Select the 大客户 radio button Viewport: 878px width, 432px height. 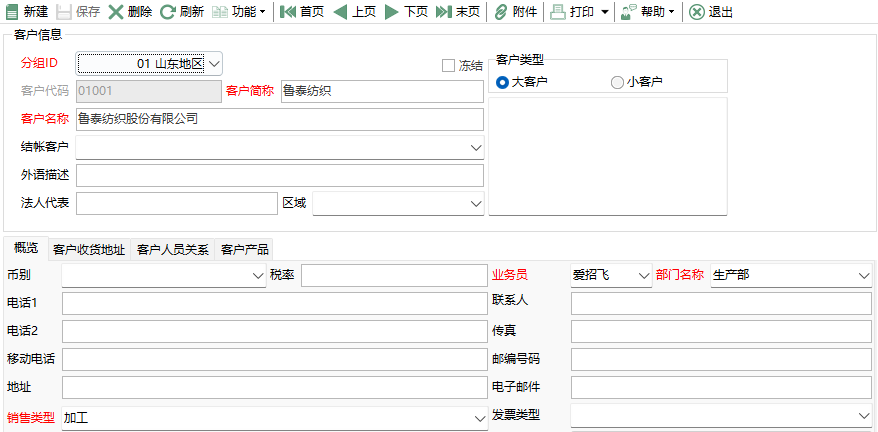503,82
